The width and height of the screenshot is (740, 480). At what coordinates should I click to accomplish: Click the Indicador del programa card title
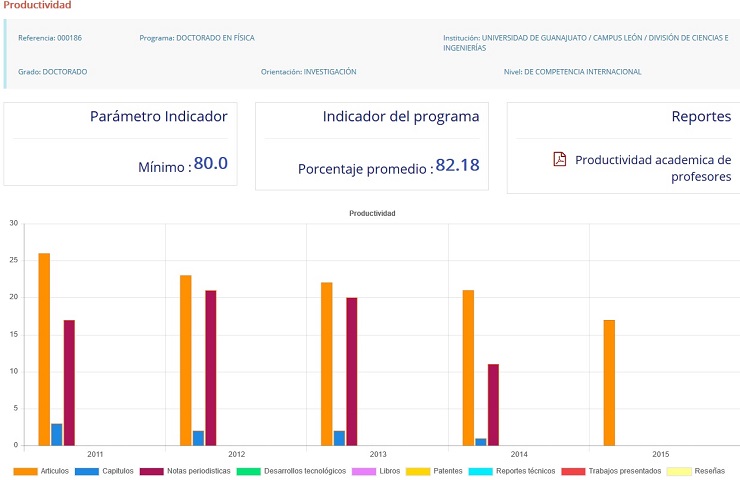tap(401, 116)
